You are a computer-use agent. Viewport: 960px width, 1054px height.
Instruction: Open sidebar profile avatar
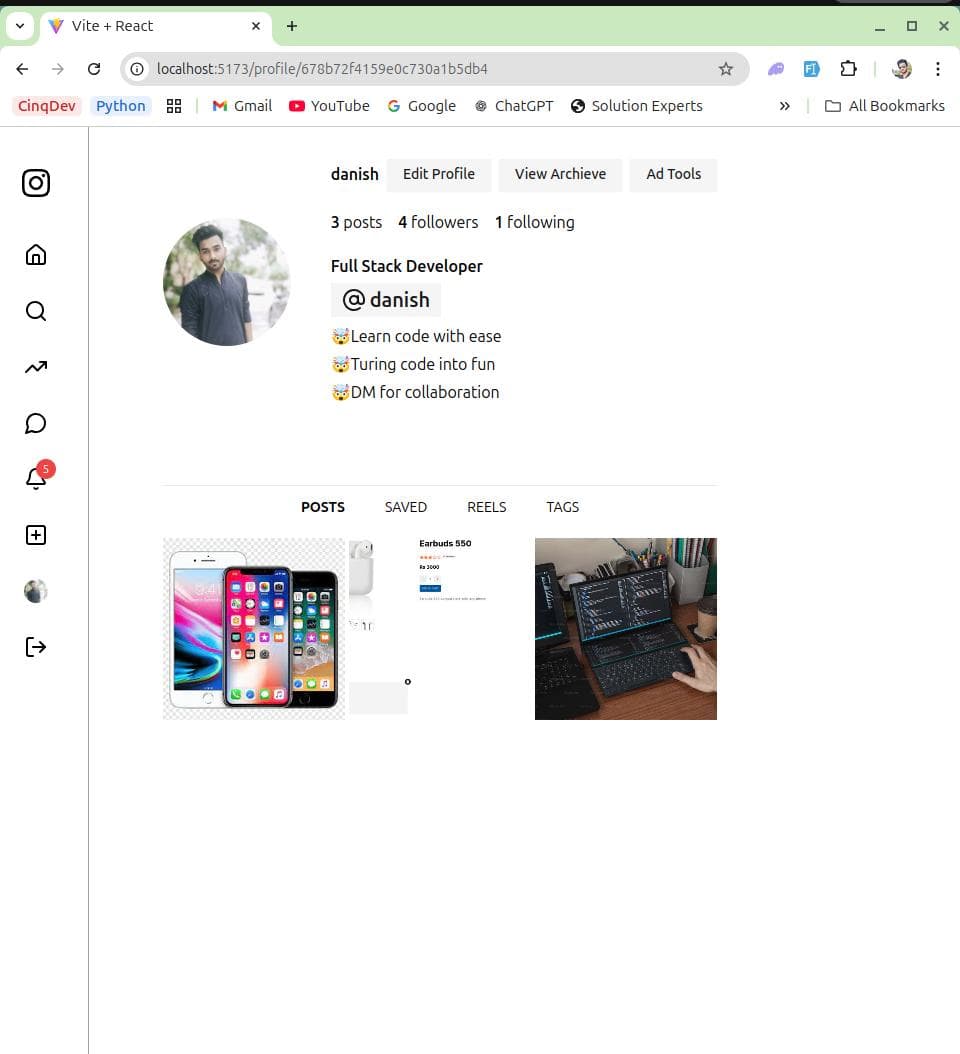pyautogui.click(x=36, y=591)
